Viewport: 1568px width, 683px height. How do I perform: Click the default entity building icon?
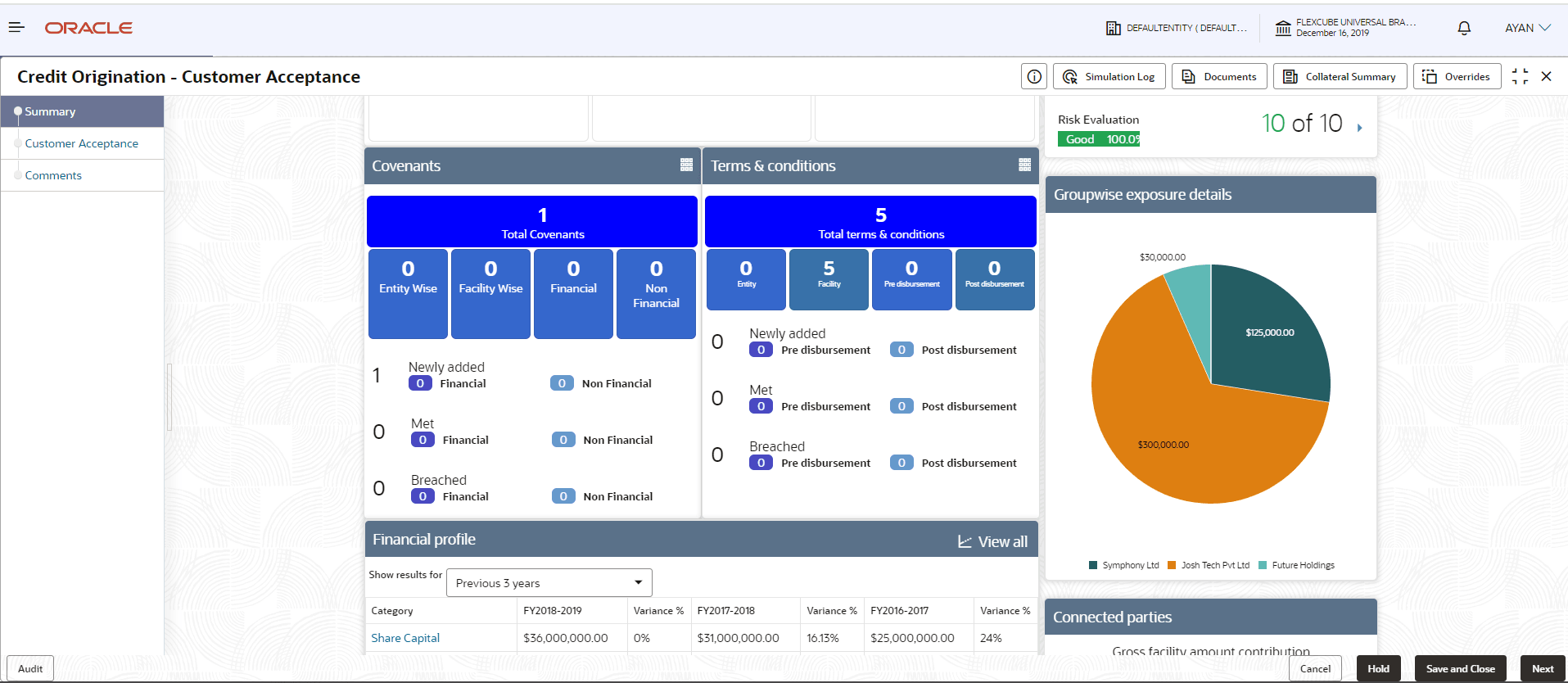(x=1113, y=29)
